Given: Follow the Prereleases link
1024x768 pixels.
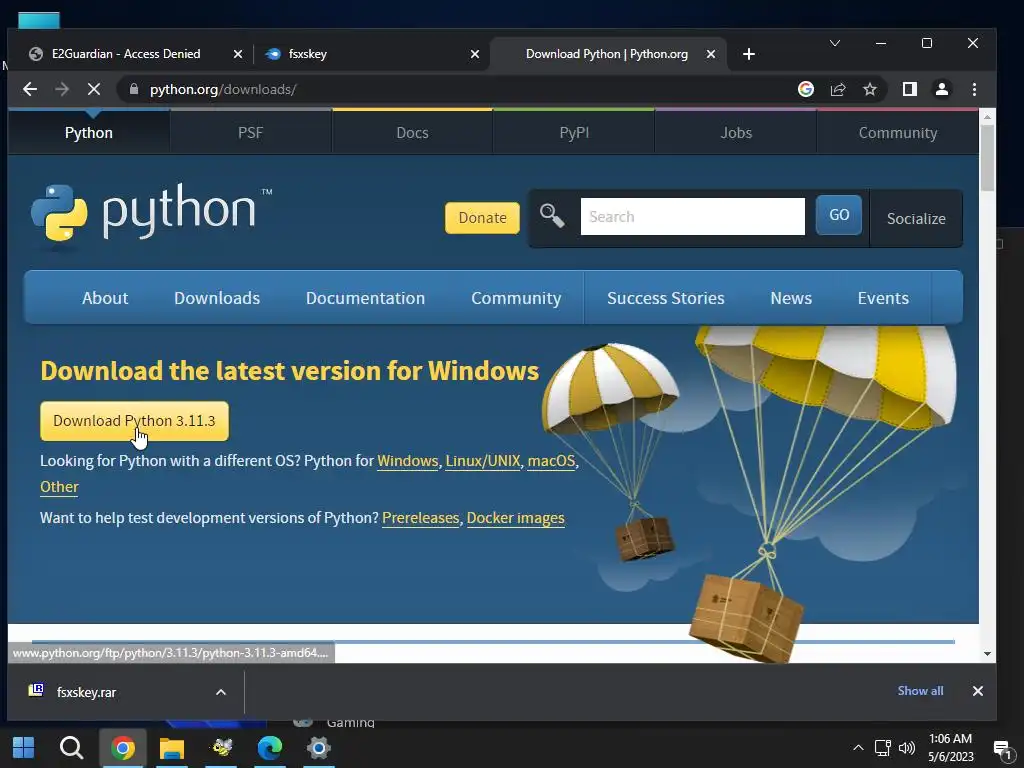Looking at the screenshot, I should pos(421,518).
